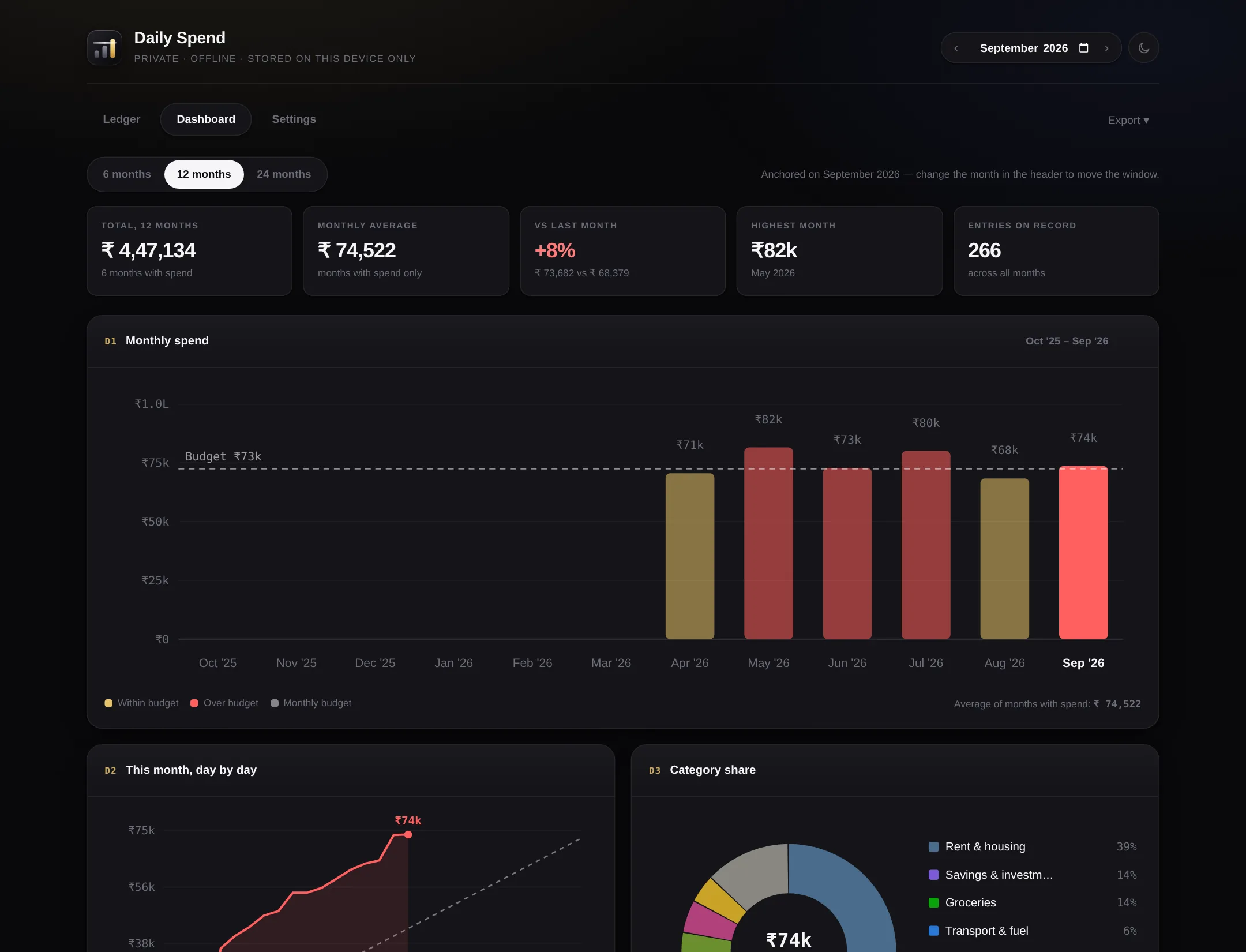Click the Daily Spend app logo icon

point(104,47)
